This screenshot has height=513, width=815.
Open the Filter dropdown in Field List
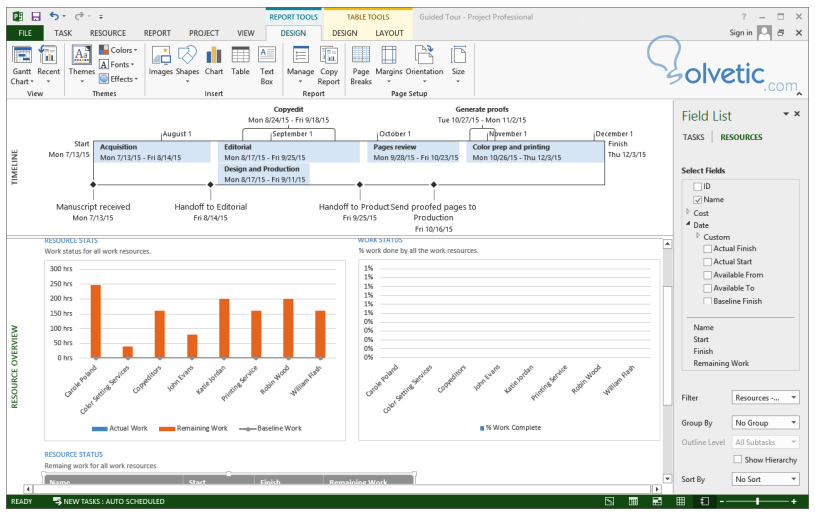coord(765,398)
